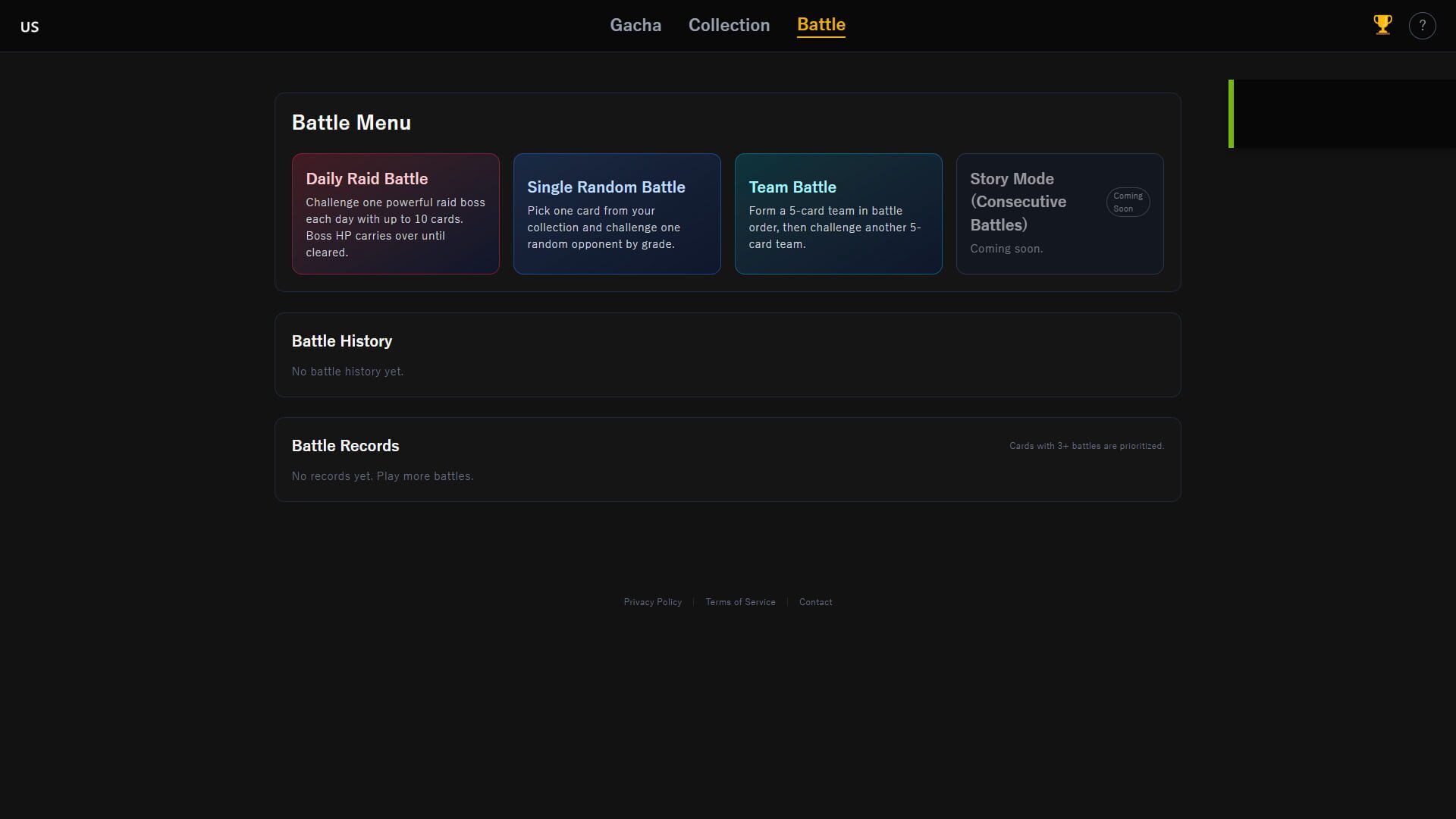
Task: Follow the Contact footer link
Action: (815, 602)
